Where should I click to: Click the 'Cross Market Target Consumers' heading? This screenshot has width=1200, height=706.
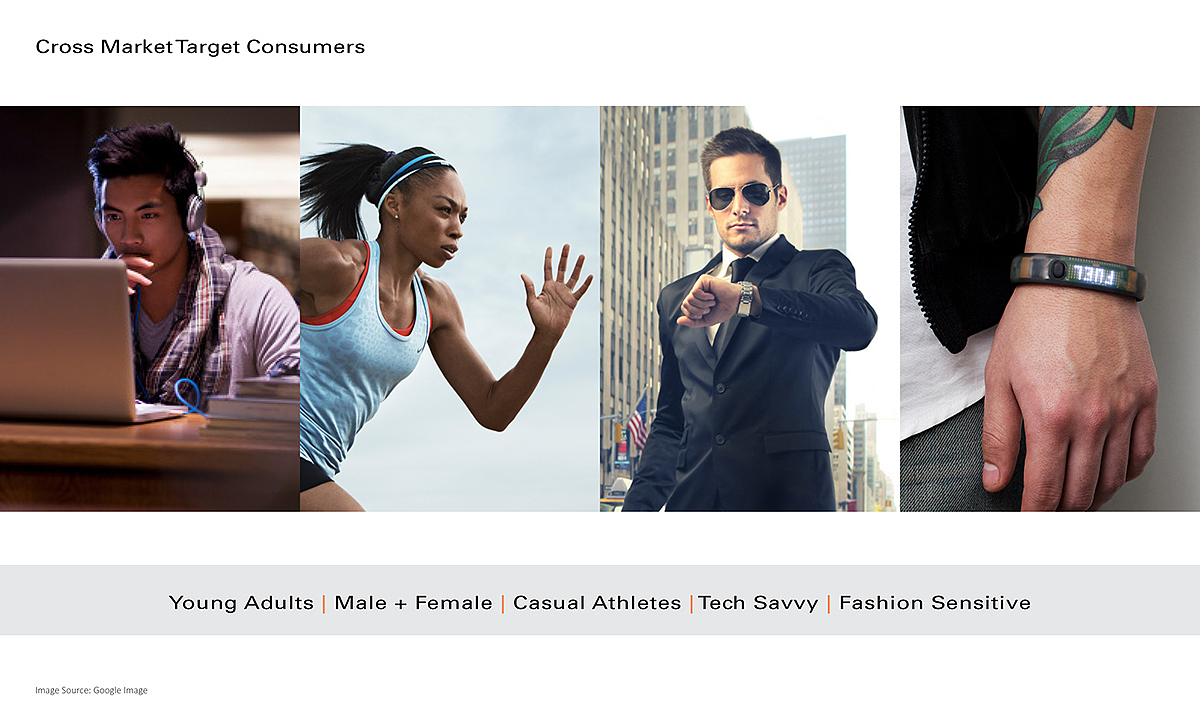click(200, 47)
